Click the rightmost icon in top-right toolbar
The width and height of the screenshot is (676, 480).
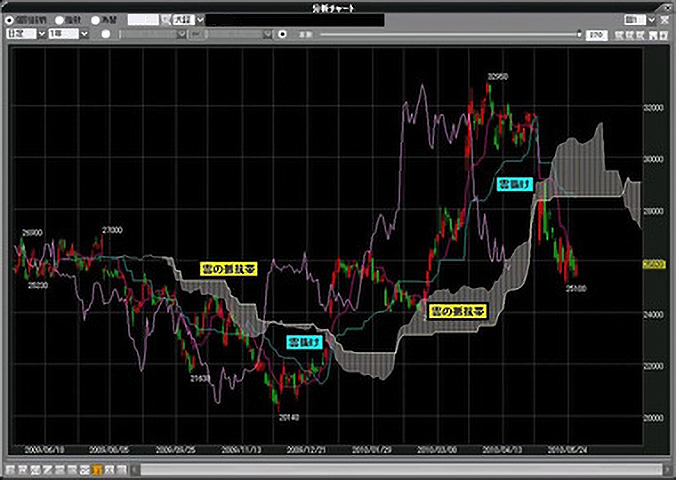coord(666,34)
